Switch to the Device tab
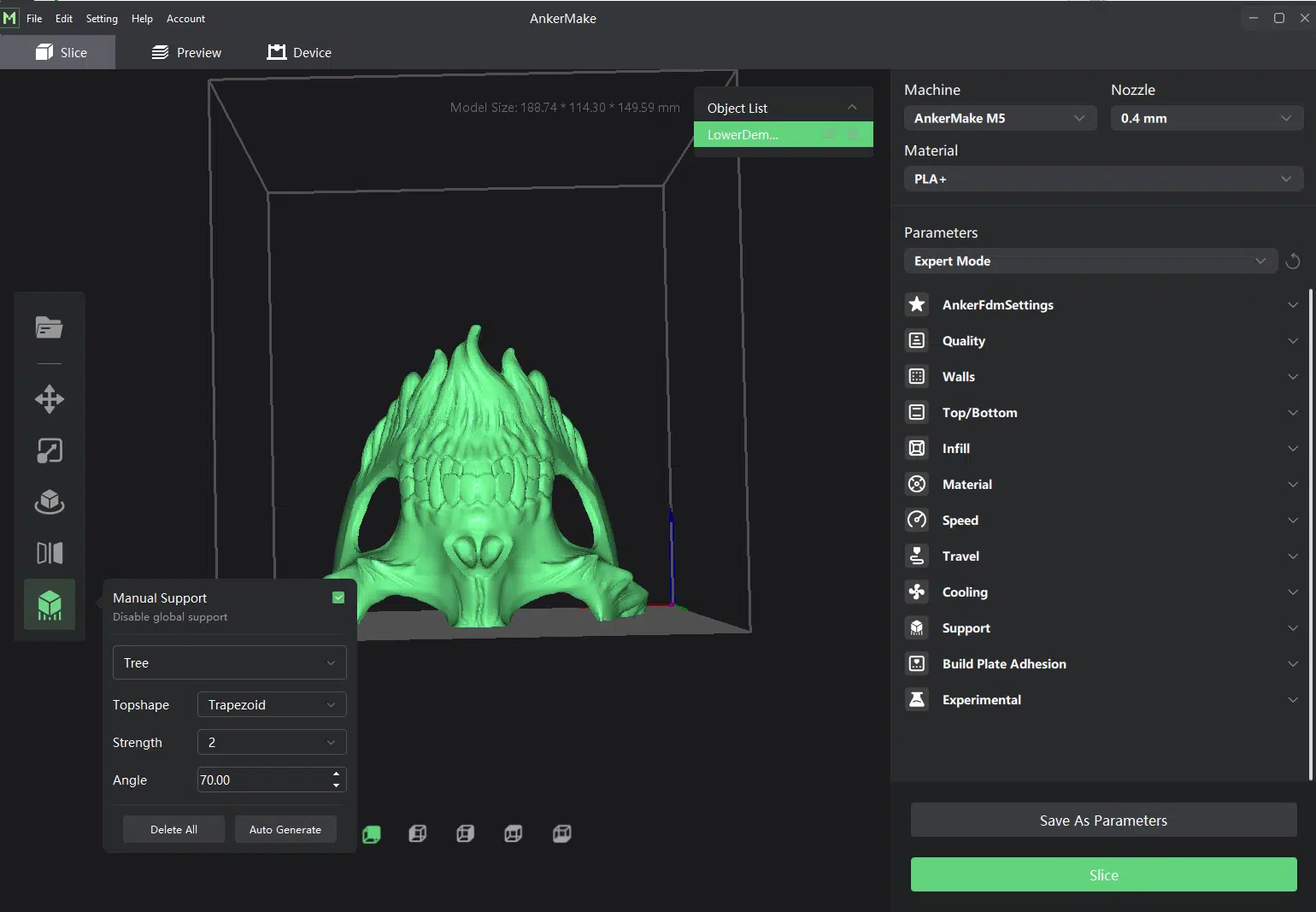This screenshot has width=1316, height=912. pos(299,52)
